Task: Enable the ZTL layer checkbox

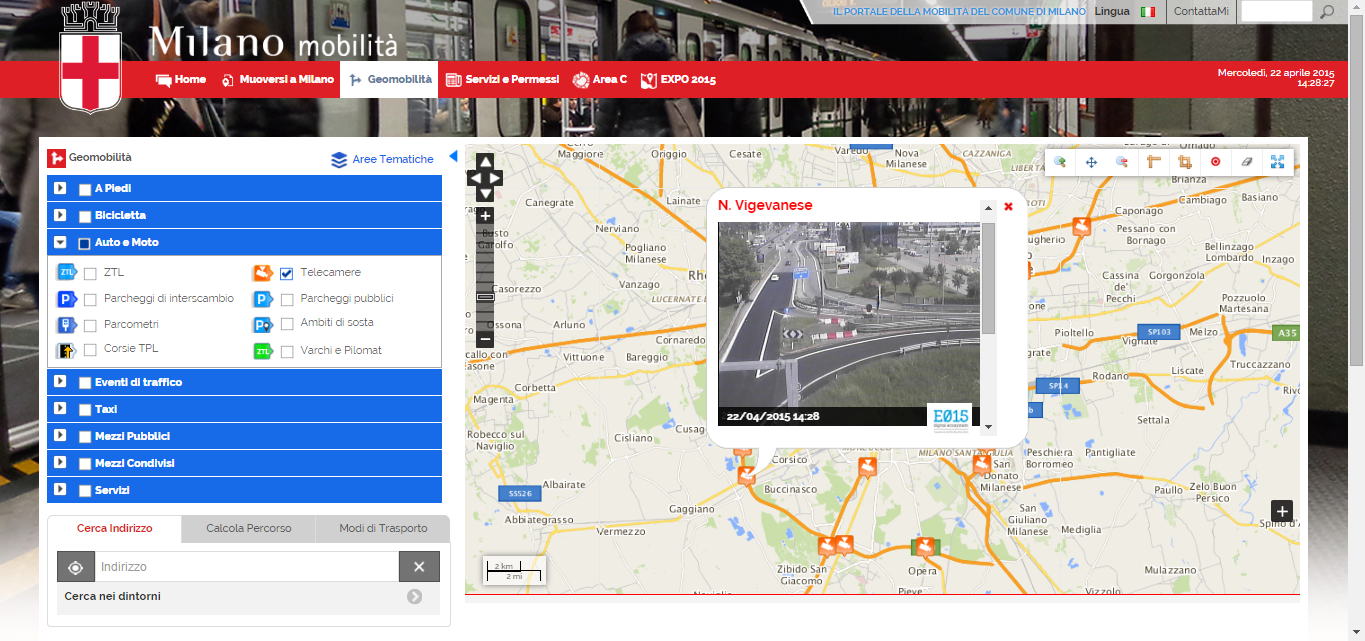Action: tap(91, 273)
